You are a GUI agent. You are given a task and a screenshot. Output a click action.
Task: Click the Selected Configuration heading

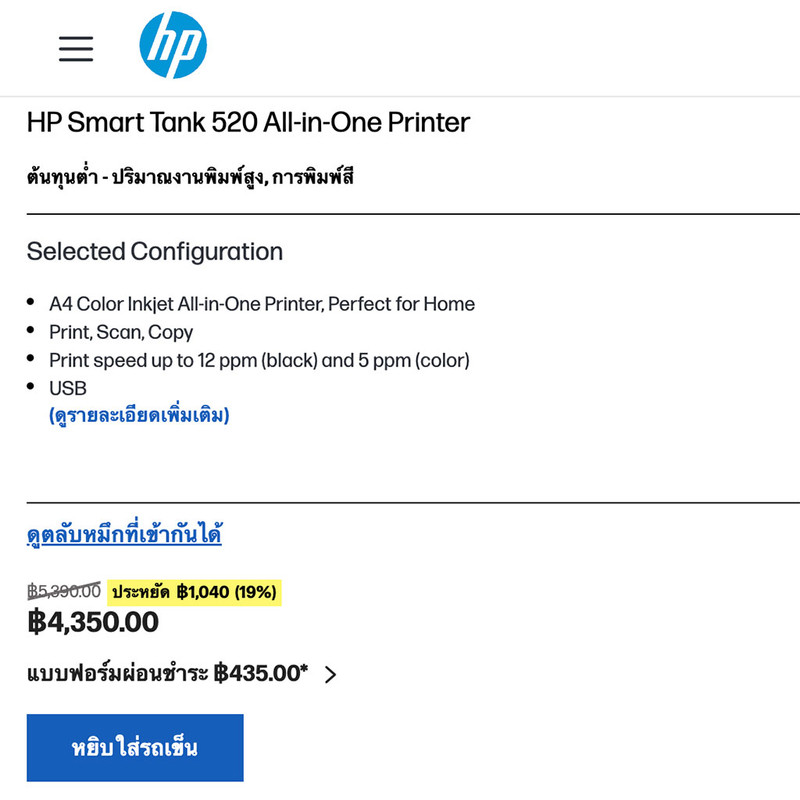coord(155,252)
